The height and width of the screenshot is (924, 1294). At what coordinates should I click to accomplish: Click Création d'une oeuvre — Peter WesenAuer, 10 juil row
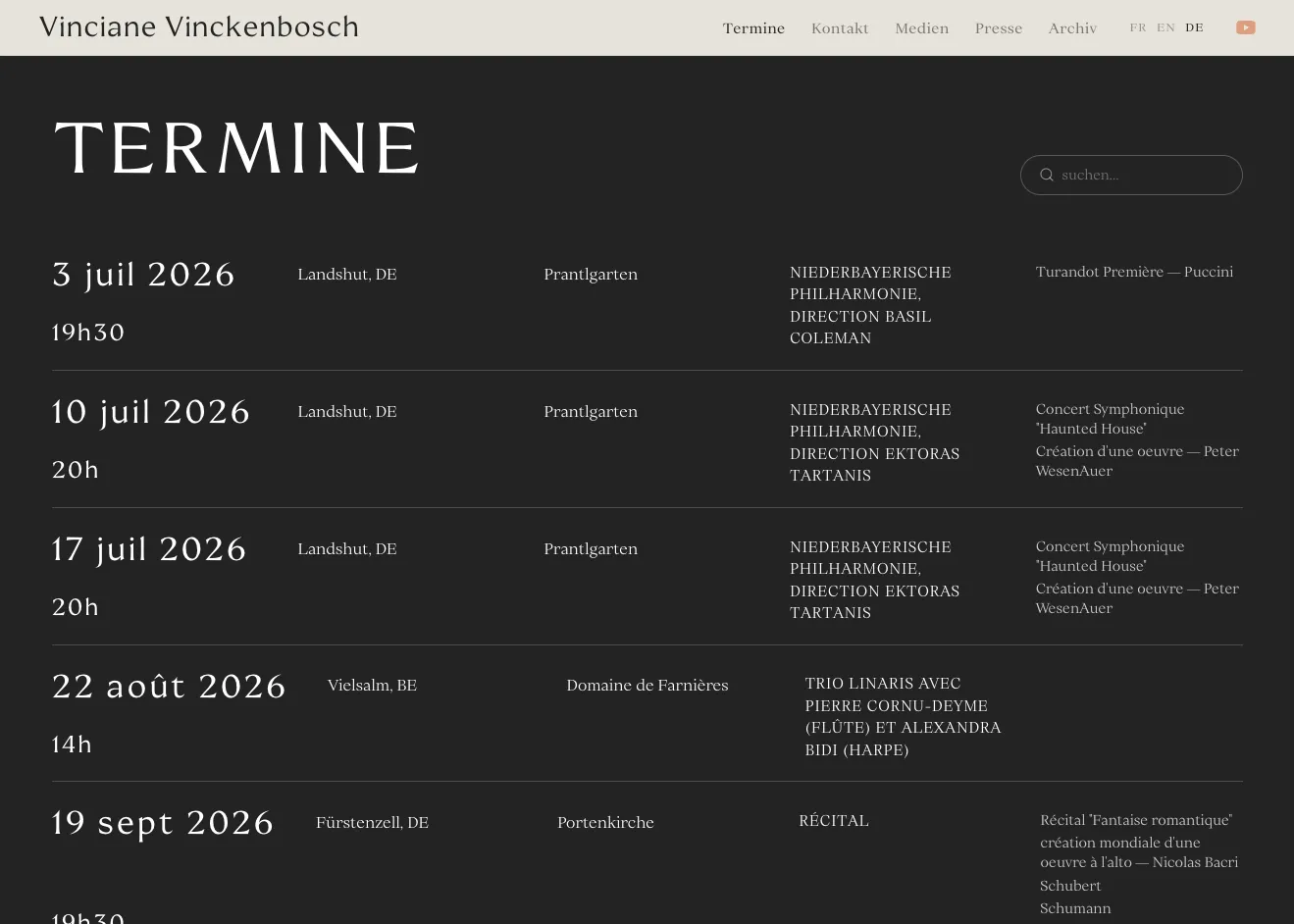[x=1137, y=461]
